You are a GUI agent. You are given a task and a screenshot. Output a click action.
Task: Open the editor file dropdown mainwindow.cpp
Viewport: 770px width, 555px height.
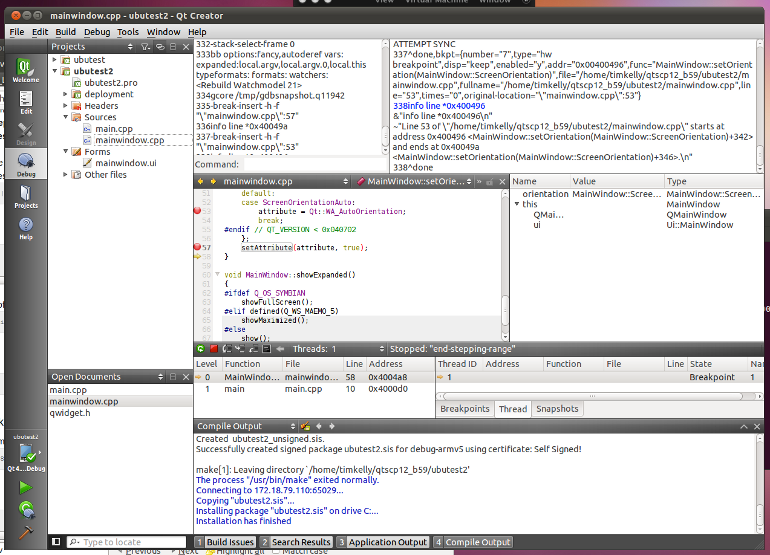pyautogui.click(x=285, y=181)
